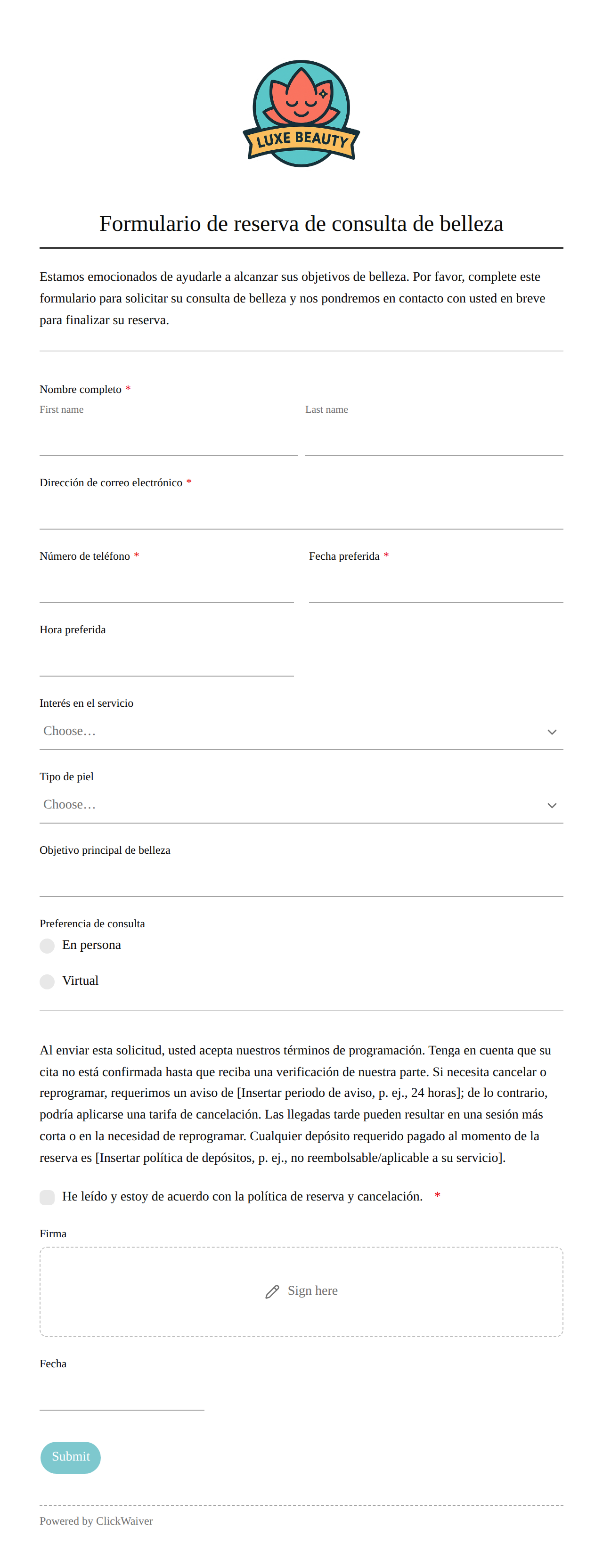Click the chevron arrow for Tipo de piel

click(552, 805)
